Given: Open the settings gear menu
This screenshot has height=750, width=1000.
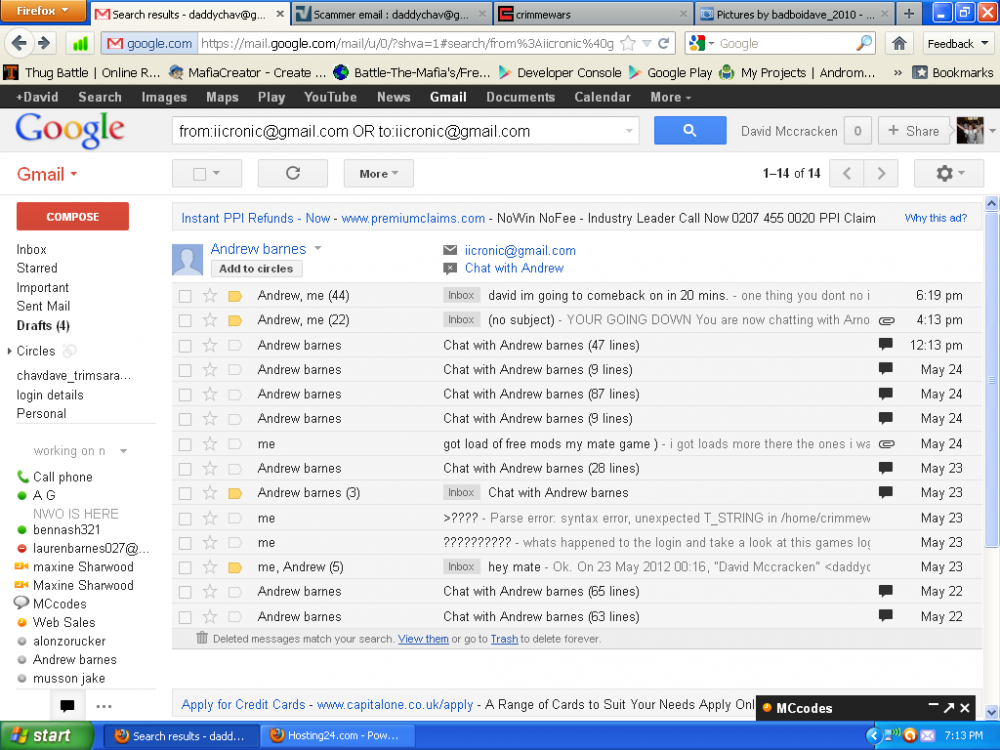Looking at the screenshot, I should tap(948, 173).
